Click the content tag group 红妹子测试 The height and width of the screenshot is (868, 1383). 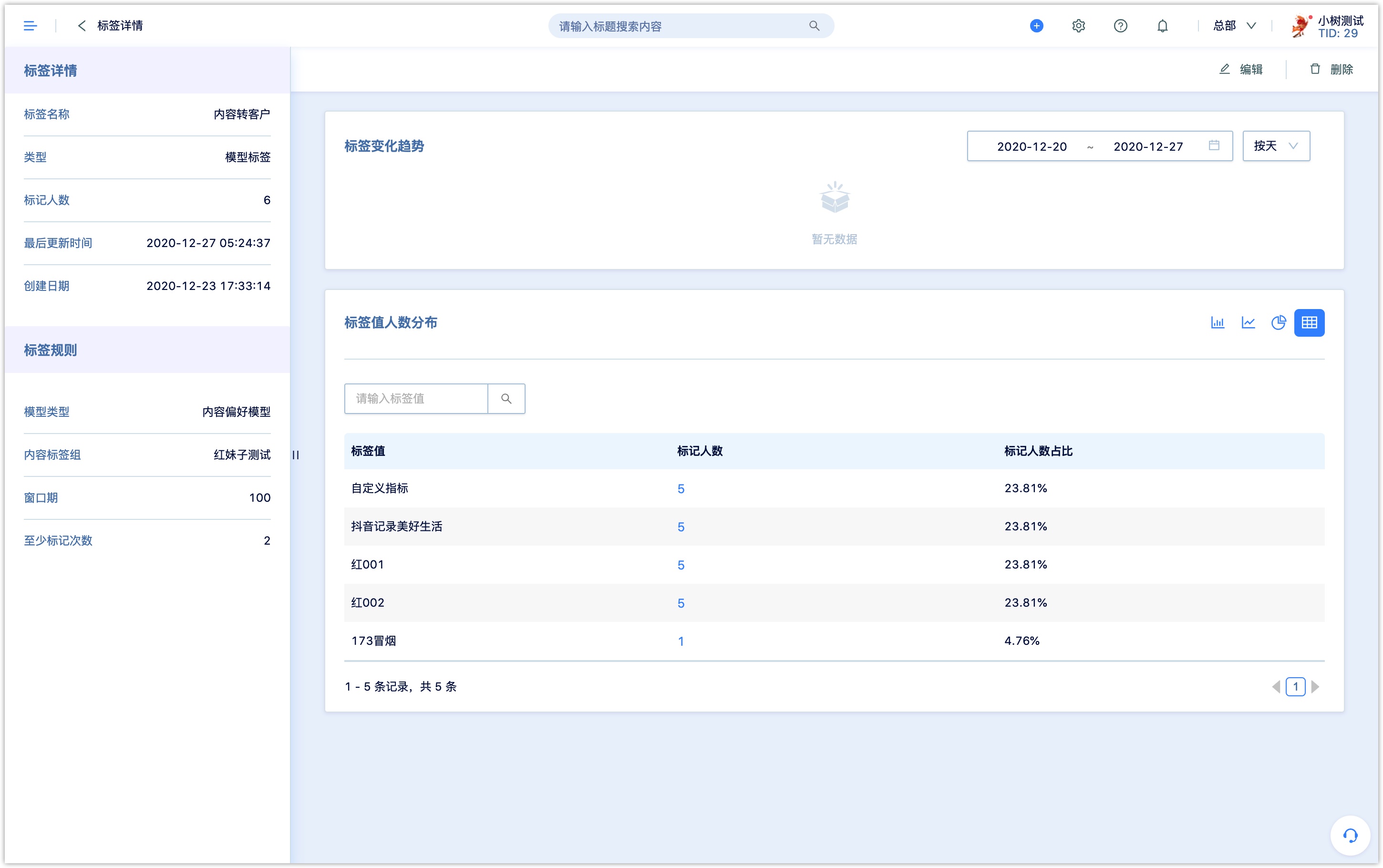[x=242, y=455]
